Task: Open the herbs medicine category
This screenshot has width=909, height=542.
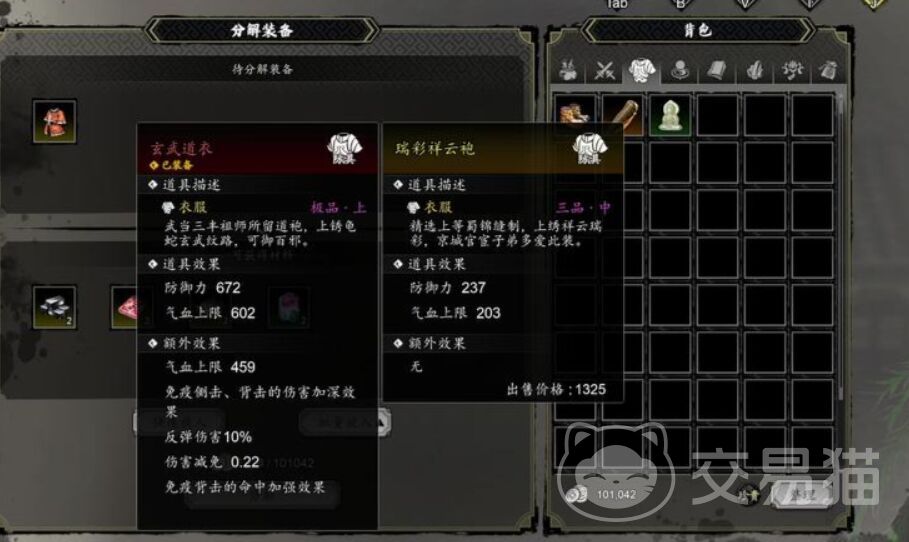Action: coord(568,71)
